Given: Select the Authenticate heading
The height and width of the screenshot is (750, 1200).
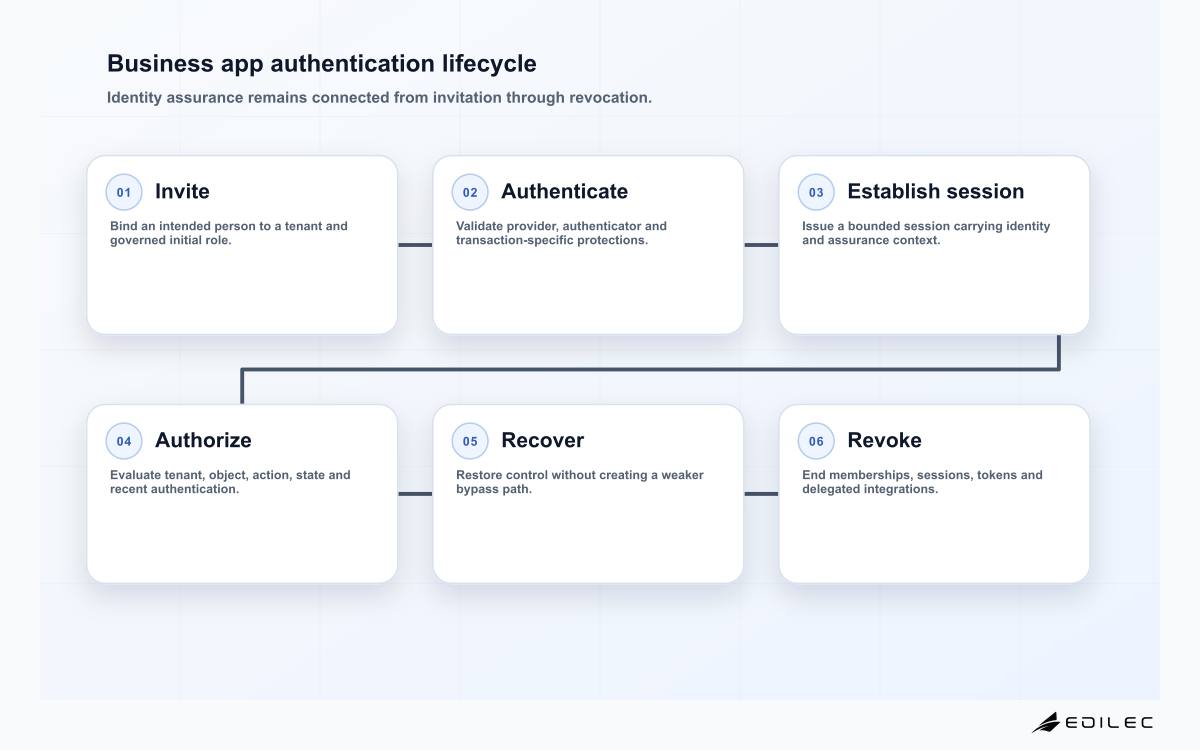Looking at the screenshot, I should 564,191.
